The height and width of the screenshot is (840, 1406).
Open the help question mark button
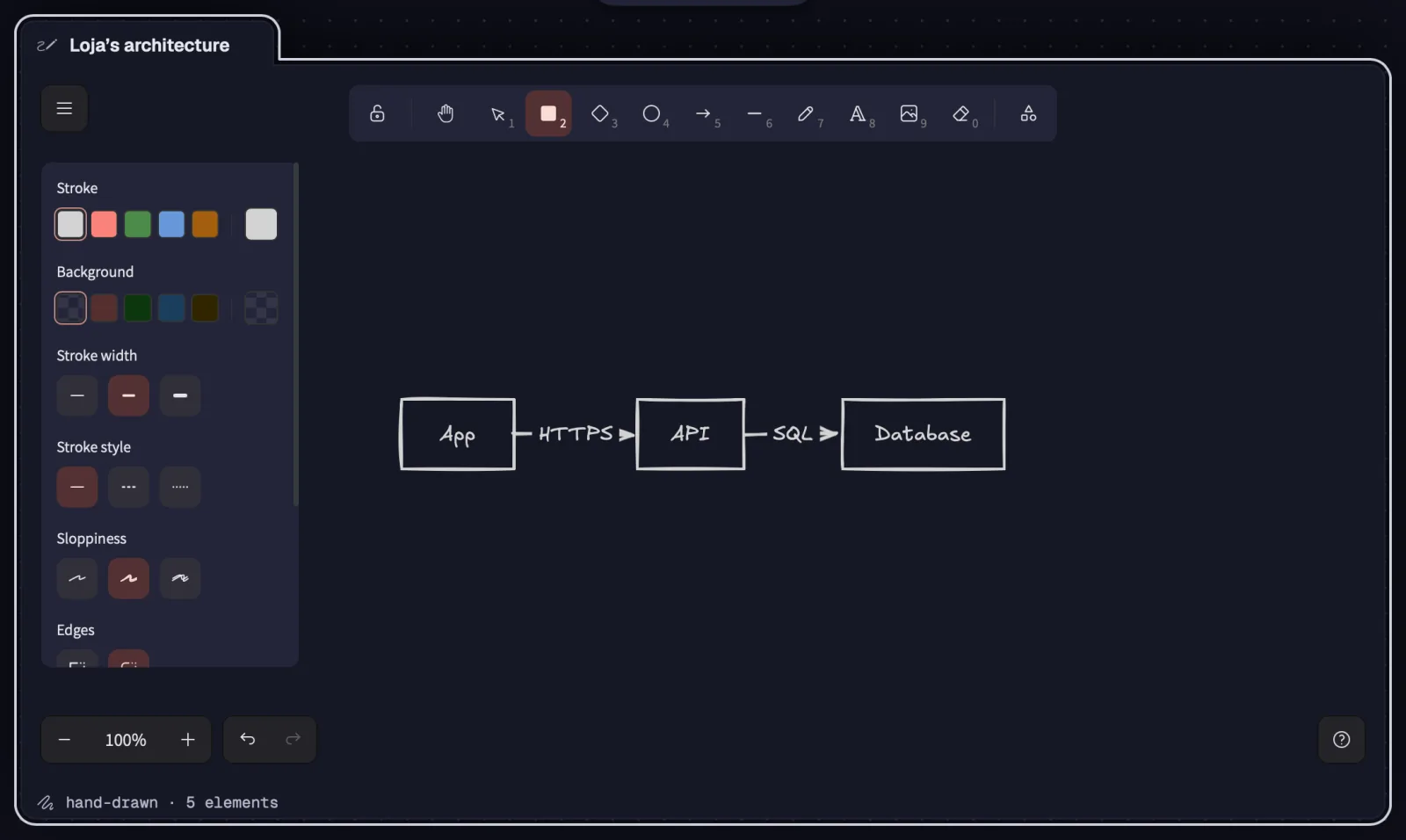1341,740
